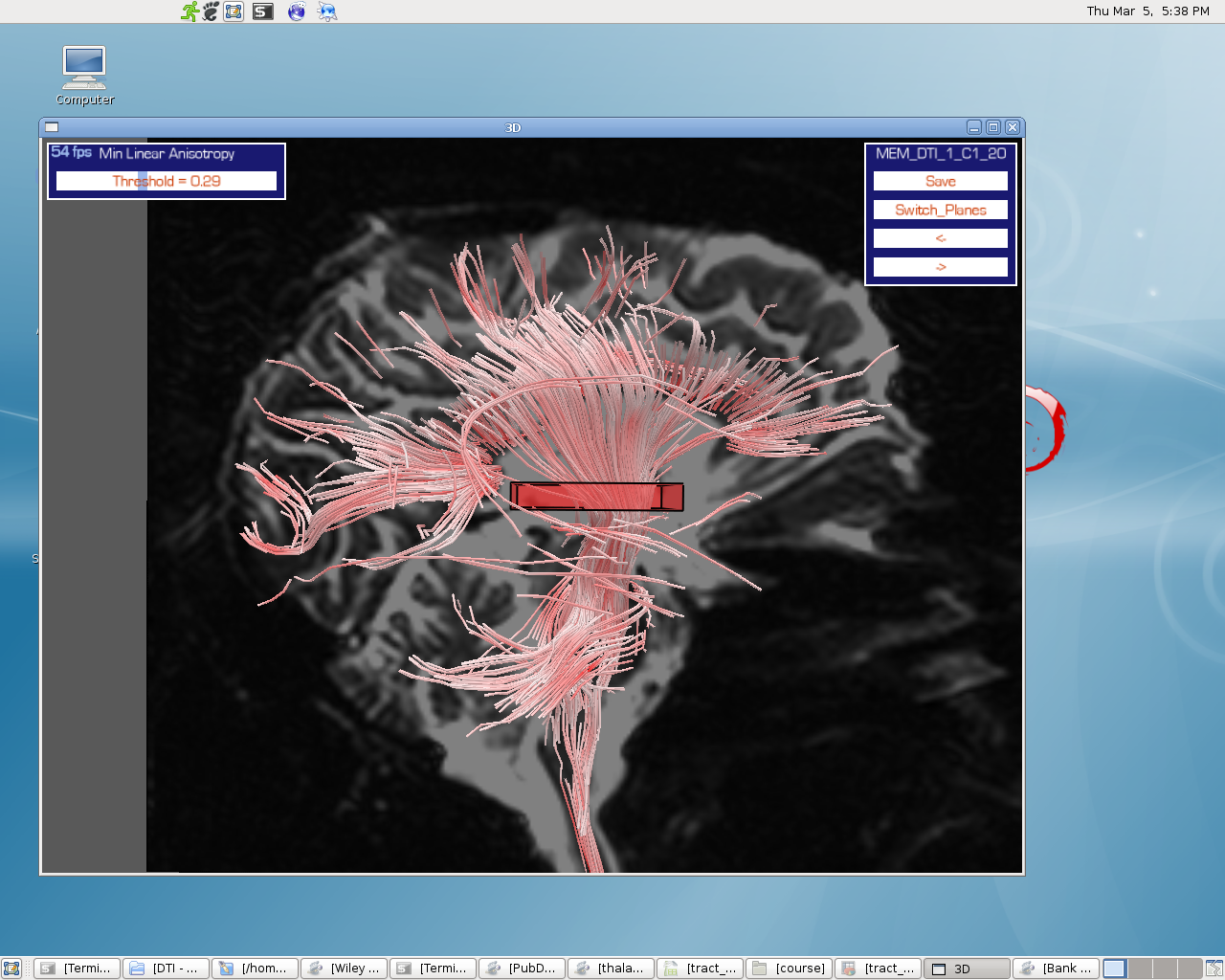The image size is (1225, 980).
Task: Launch the purple globe web browser icon
Action: pyautogui.click(x=297, y=11)
